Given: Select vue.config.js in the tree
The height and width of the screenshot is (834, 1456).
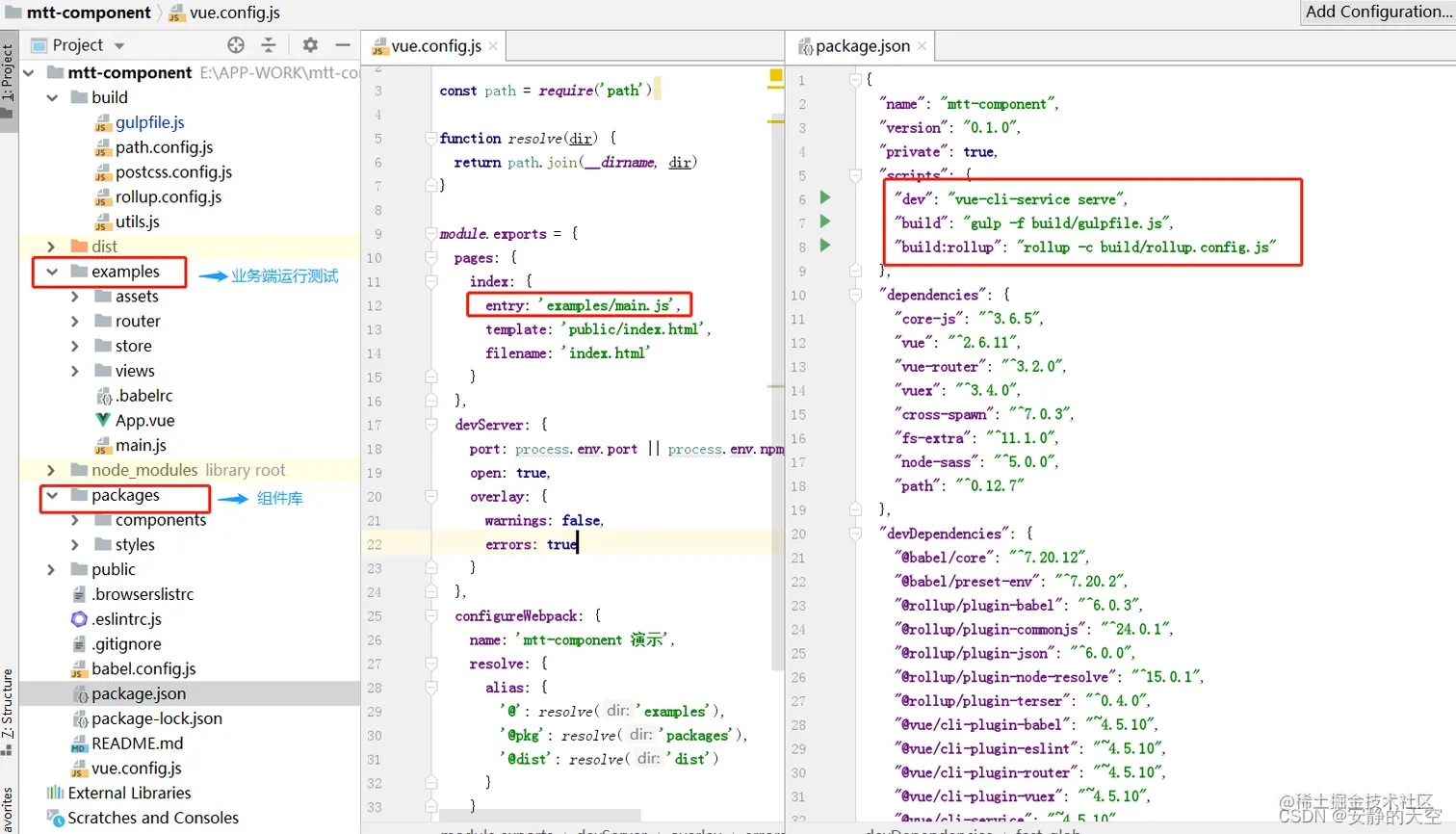Looking at the screenshot, I should (x=136, y=769).
